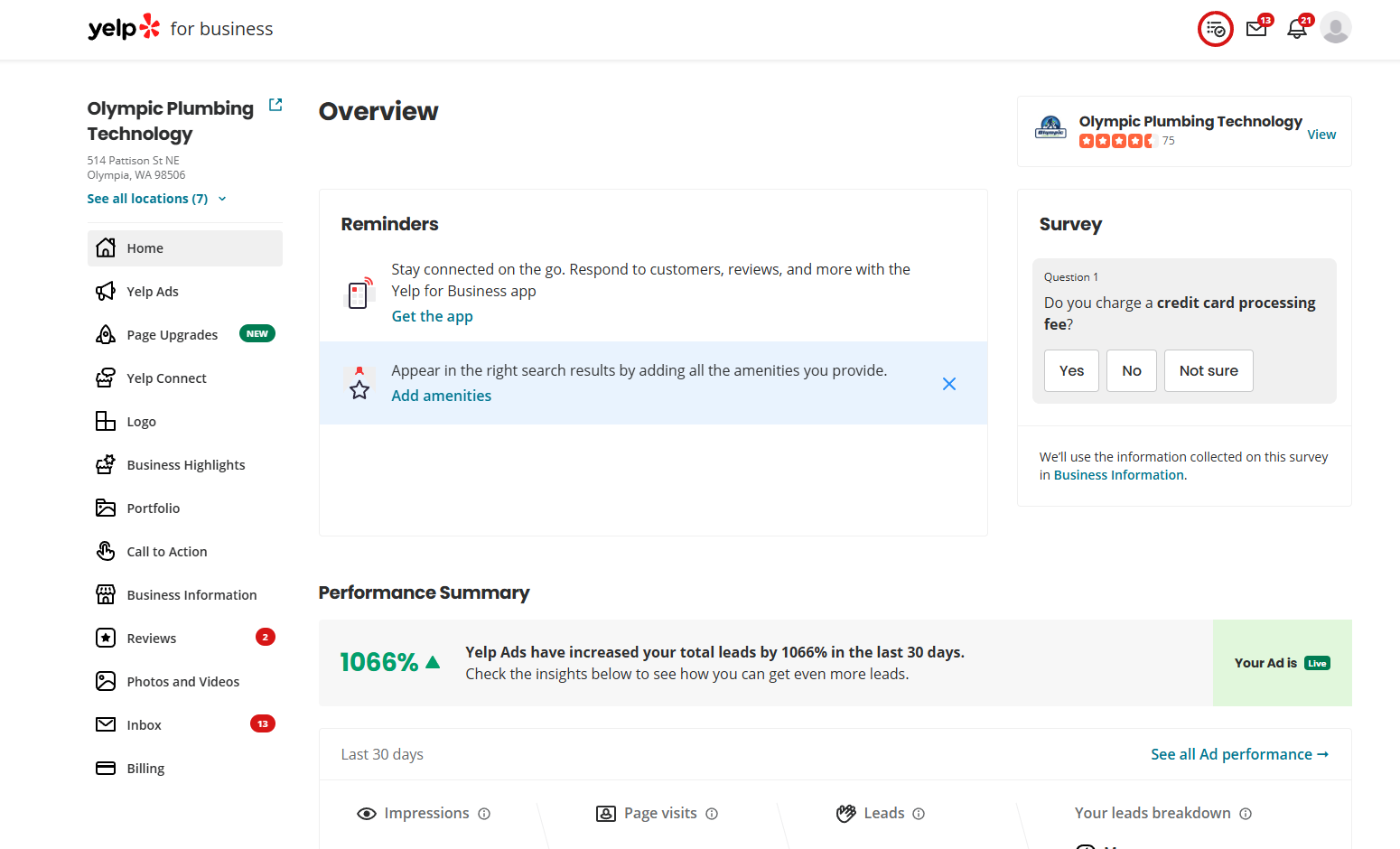This screenshot has height=849, width=1400.
Task: Select Not sure survey answer
Action: [x=1209, y=371]
